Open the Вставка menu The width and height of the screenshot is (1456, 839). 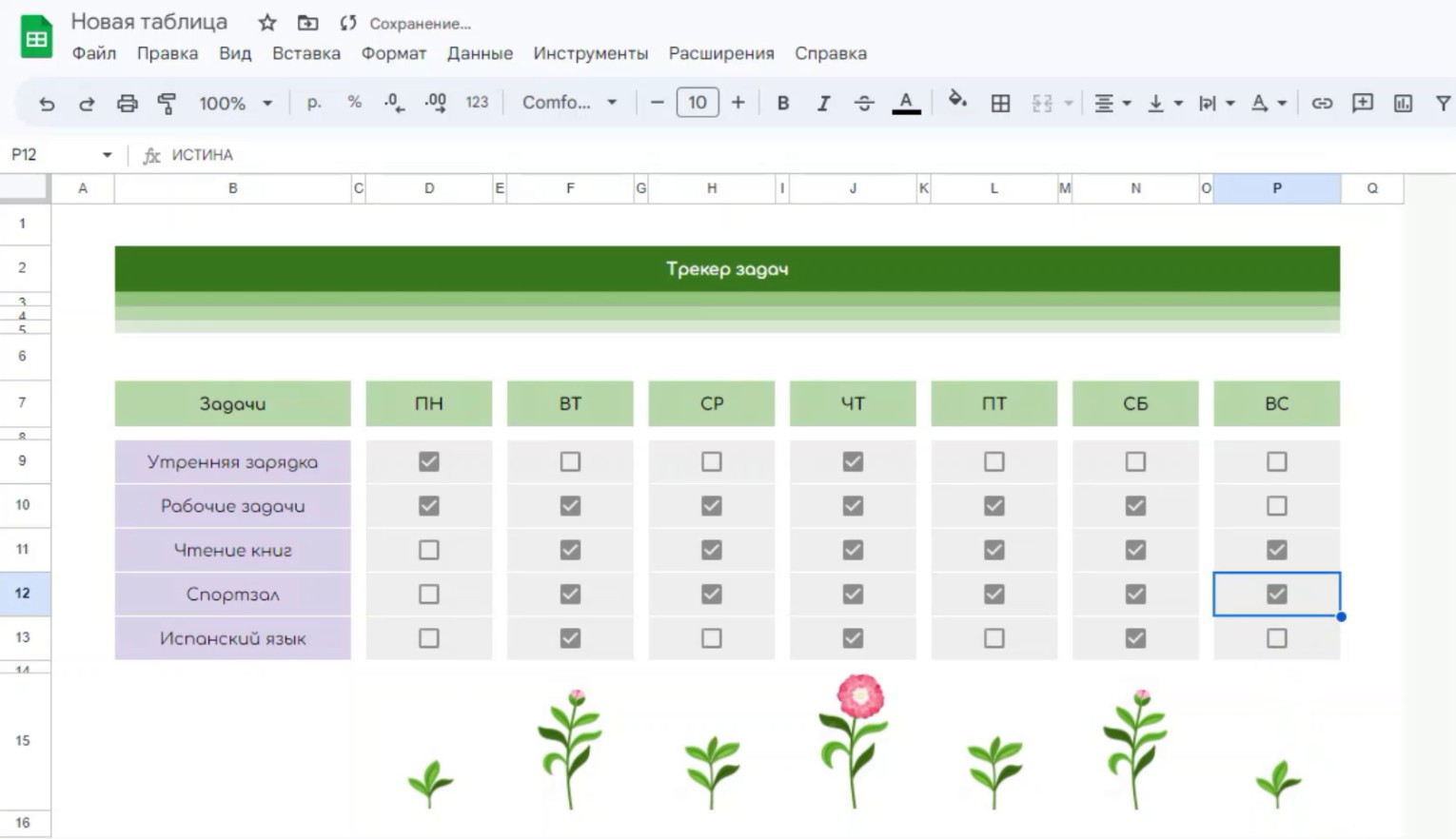(x=306, y=53)
